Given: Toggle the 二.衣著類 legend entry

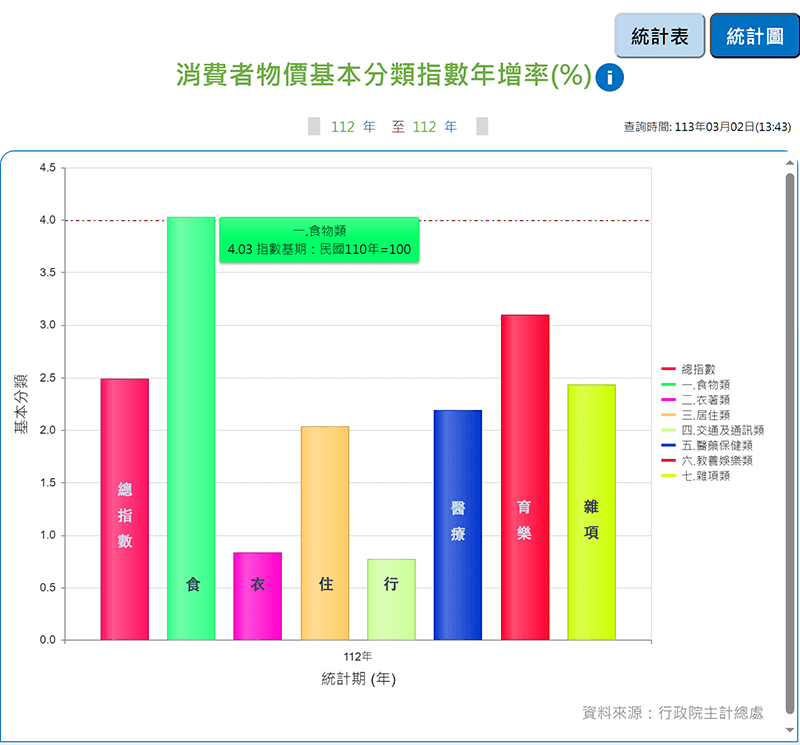Looking at the screenshot, I should (x=705, y=399).
